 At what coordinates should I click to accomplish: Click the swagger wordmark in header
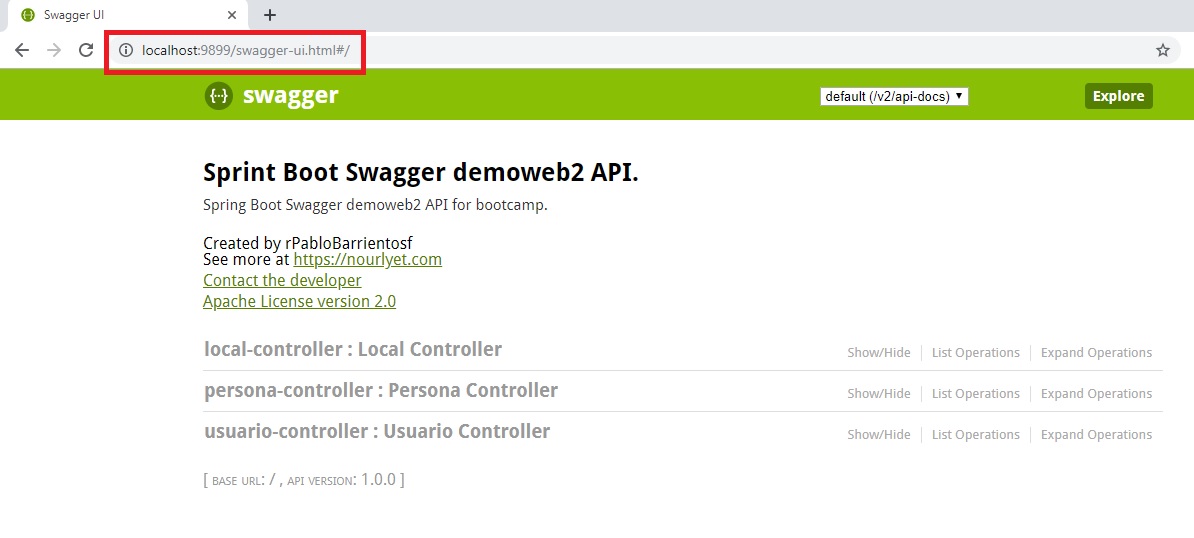[291, 96]
